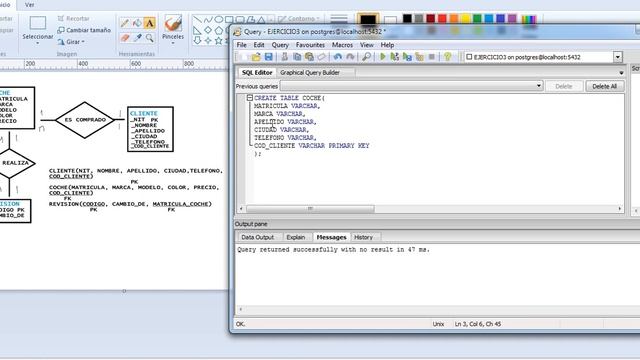Choose the oval shape in Paint shapes gallery
Image resolution: width=640 pixels, height=360 pixels.
pyautogui.click(x=219, y=20)
